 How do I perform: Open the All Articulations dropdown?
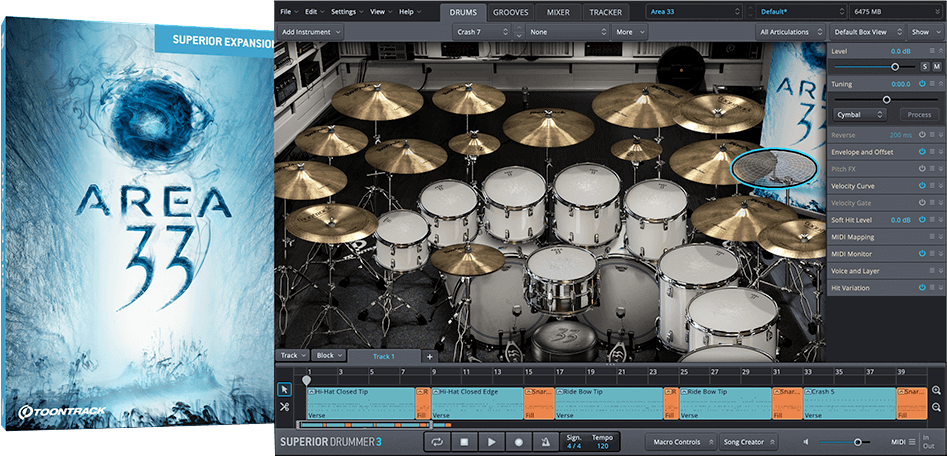point(791,32)
